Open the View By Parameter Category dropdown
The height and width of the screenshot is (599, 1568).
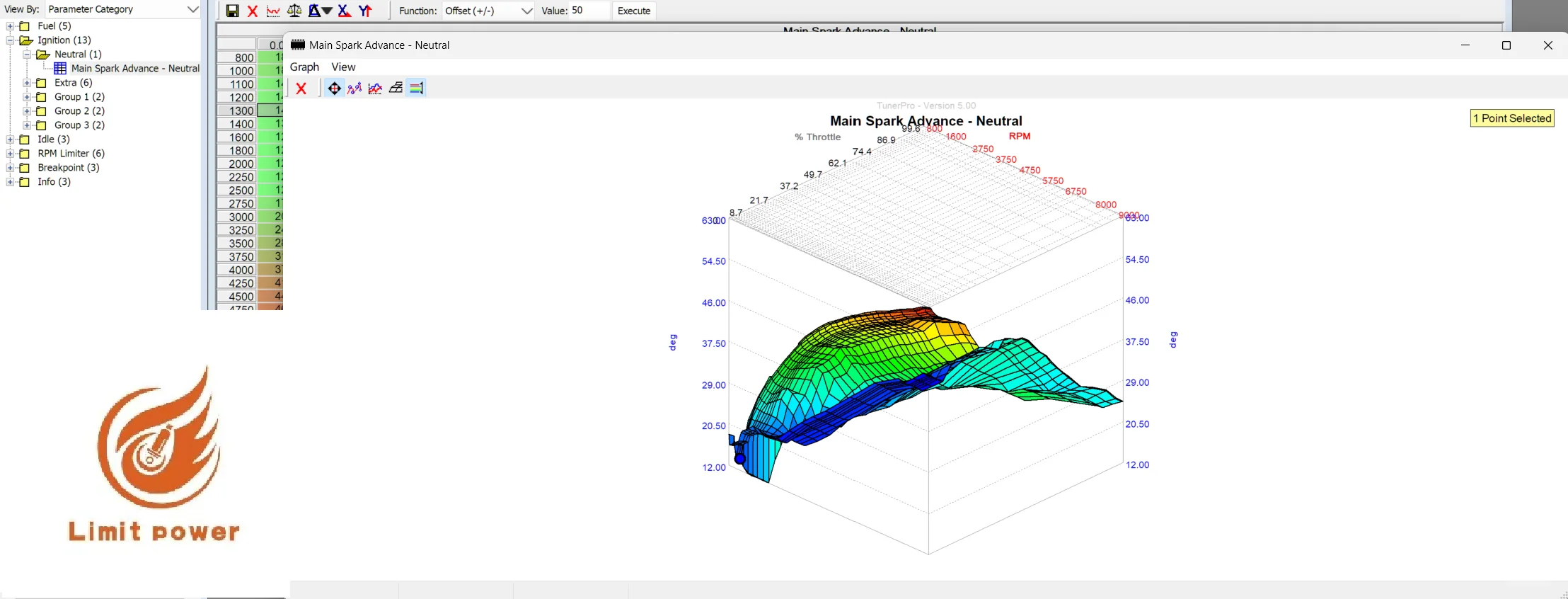(x=123, y=9)
